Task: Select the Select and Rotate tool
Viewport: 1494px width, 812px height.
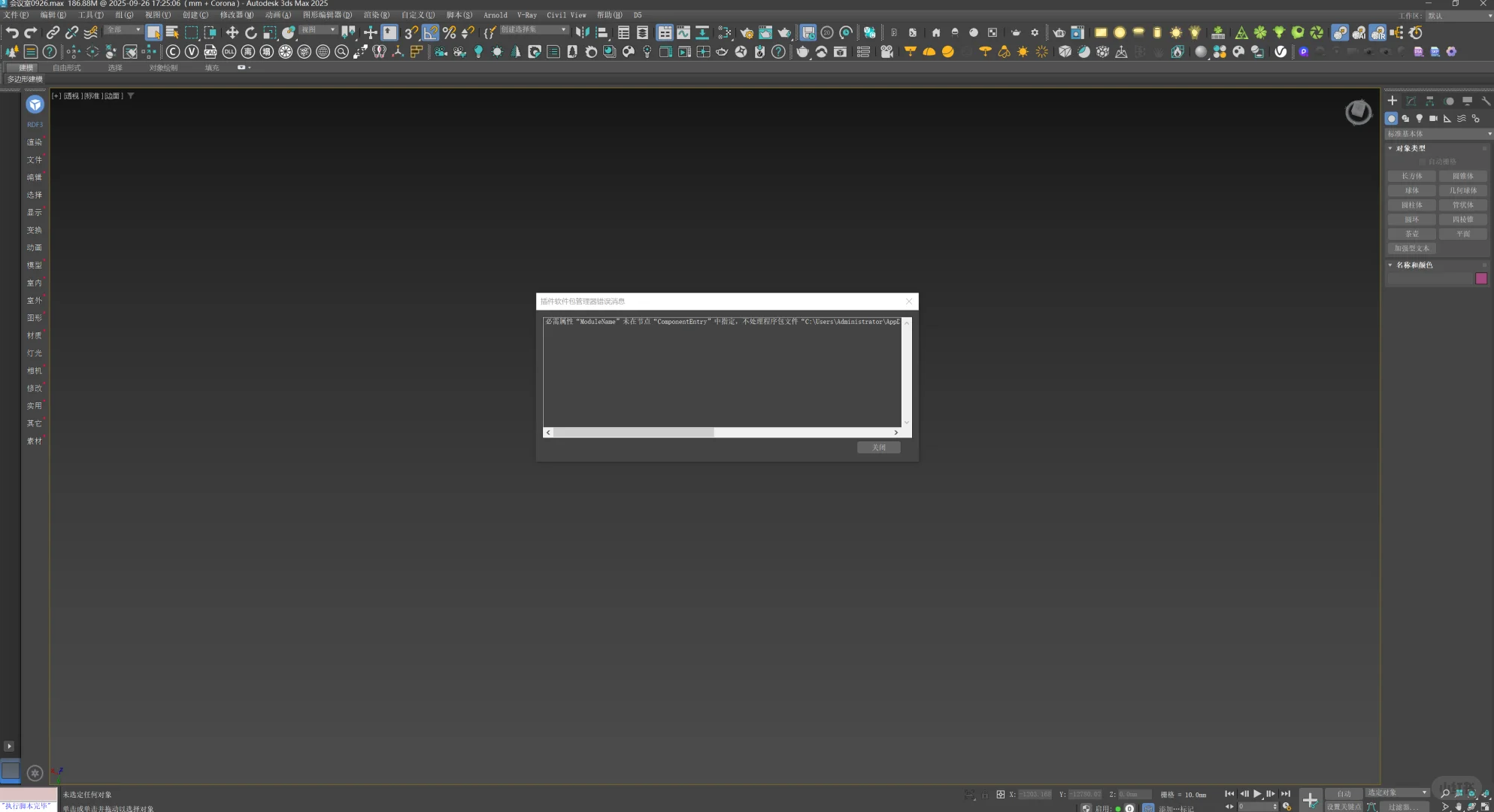Action: pyautogui.click(x=250, y=32)
